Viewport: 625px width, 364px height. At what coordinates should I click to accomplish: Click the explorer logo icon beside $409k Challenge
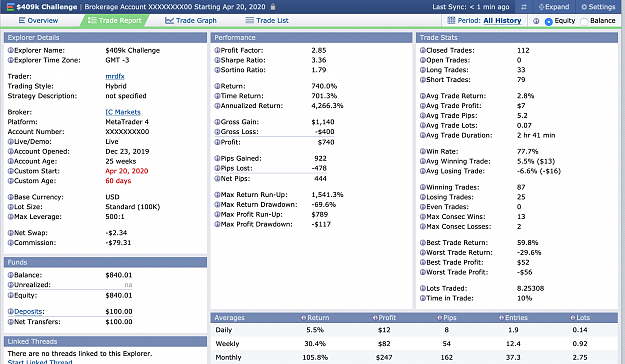click(x=10, y=7)
